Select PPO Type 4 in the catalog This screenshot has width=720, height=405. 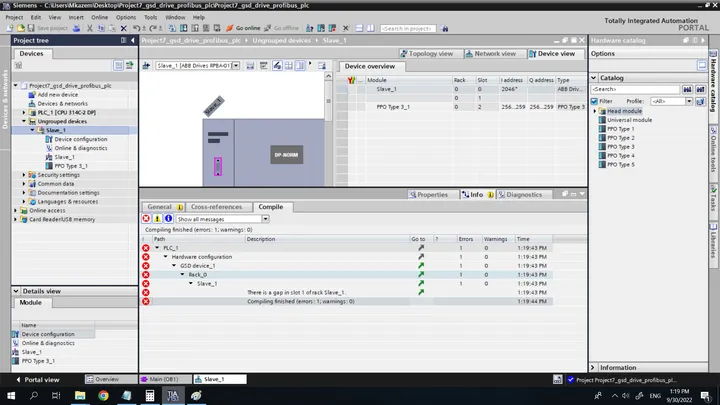(x=620, y=156)
